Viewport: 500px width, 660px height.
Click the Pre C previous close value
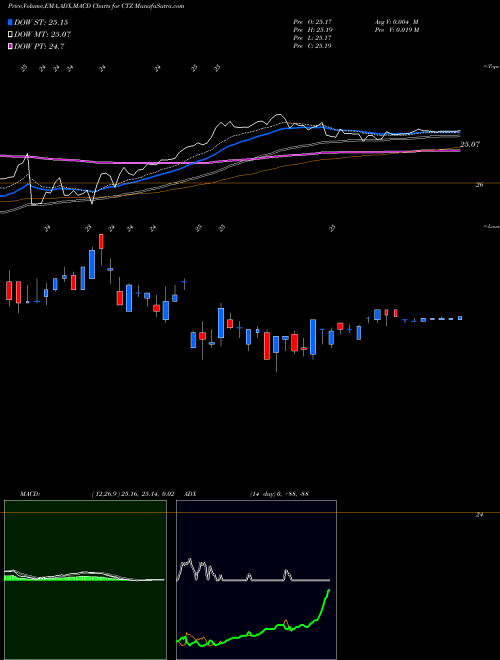click(313, 46)
